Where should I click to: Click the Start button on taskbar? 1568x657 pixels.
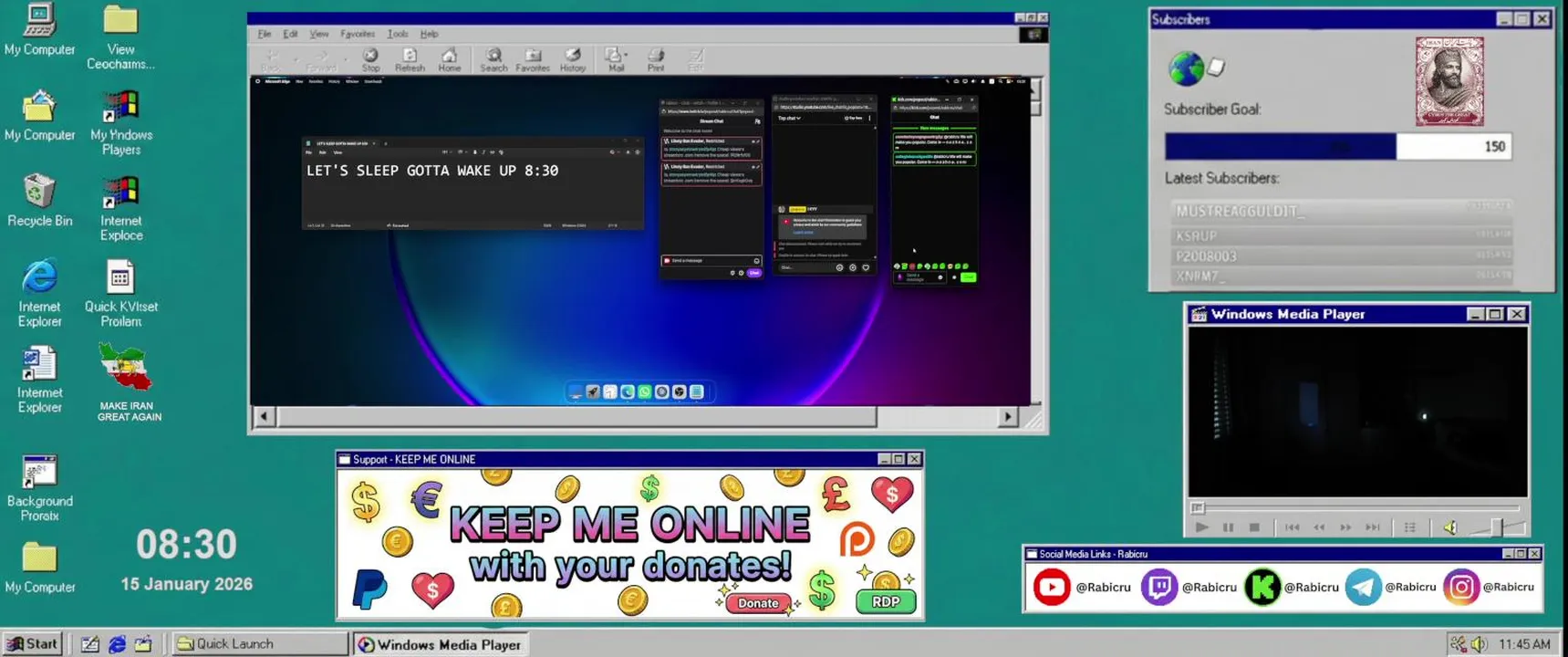[33, 643]
